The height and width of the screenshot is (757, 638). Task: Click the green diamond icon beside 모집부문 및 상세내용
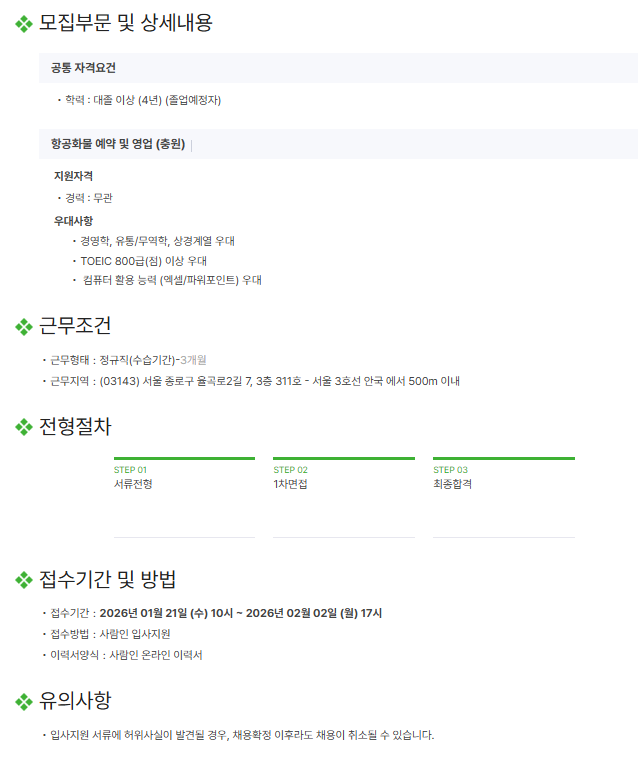[x=24, y=23]
